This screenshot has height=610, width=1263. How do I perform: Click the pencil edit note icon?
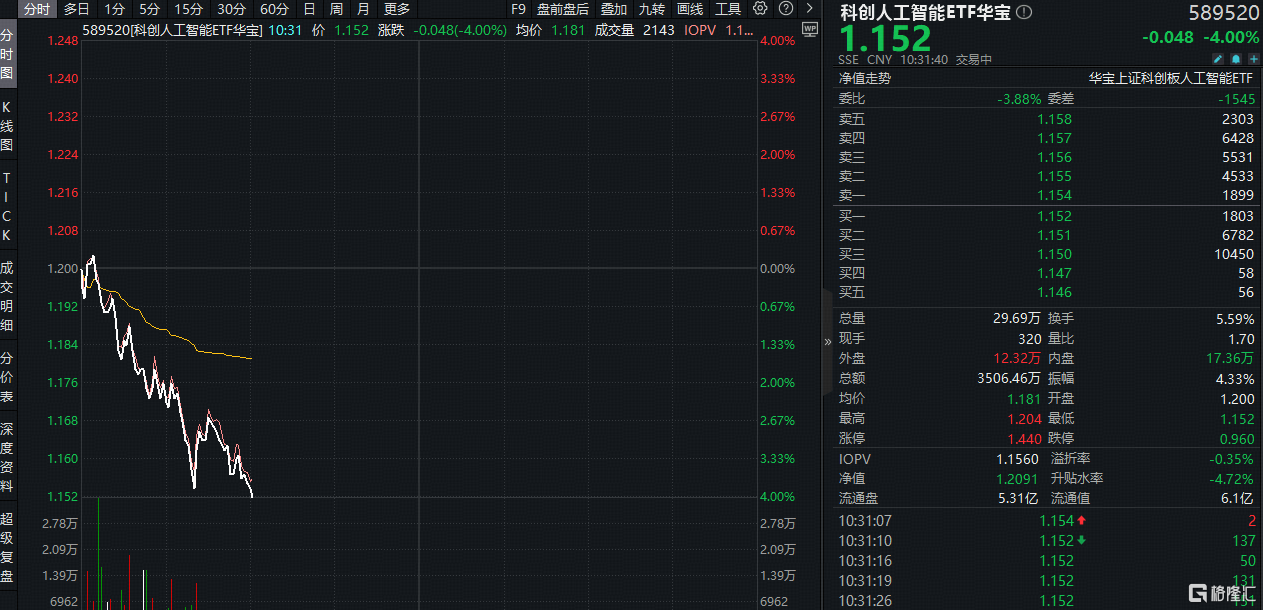point(1218,60)
